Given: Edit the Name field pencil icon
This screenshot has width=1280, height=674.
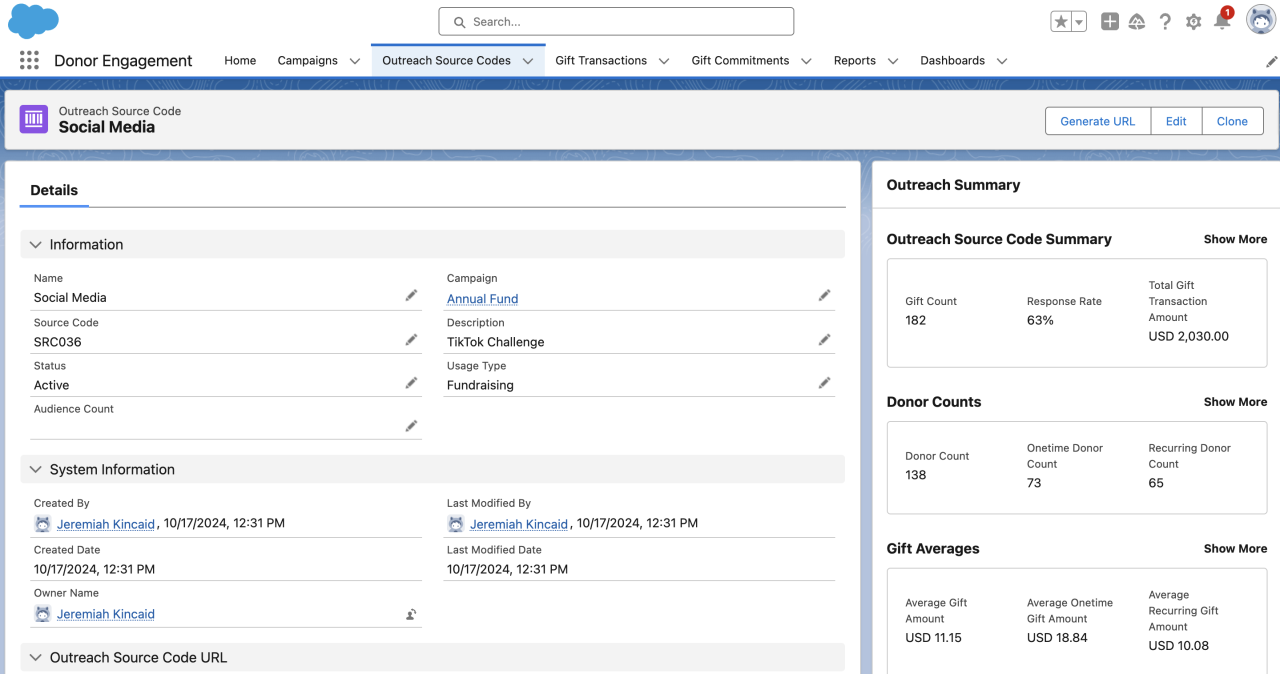Looking at the screenshot, I should (x=411, y=295).
